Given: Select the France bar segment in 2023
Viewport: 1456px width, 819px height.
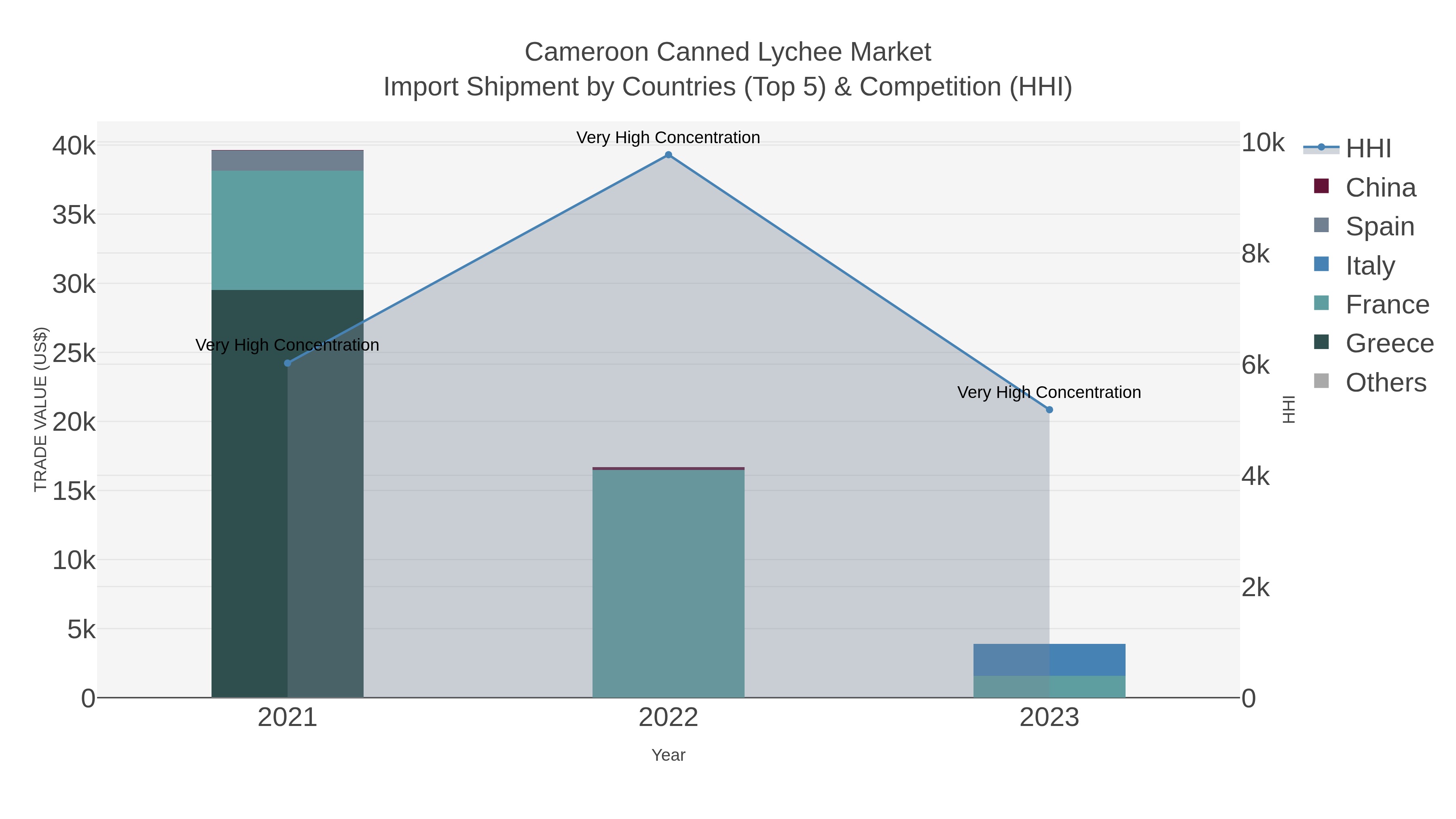Looking at the screenshot, I should click(1049, 687).
